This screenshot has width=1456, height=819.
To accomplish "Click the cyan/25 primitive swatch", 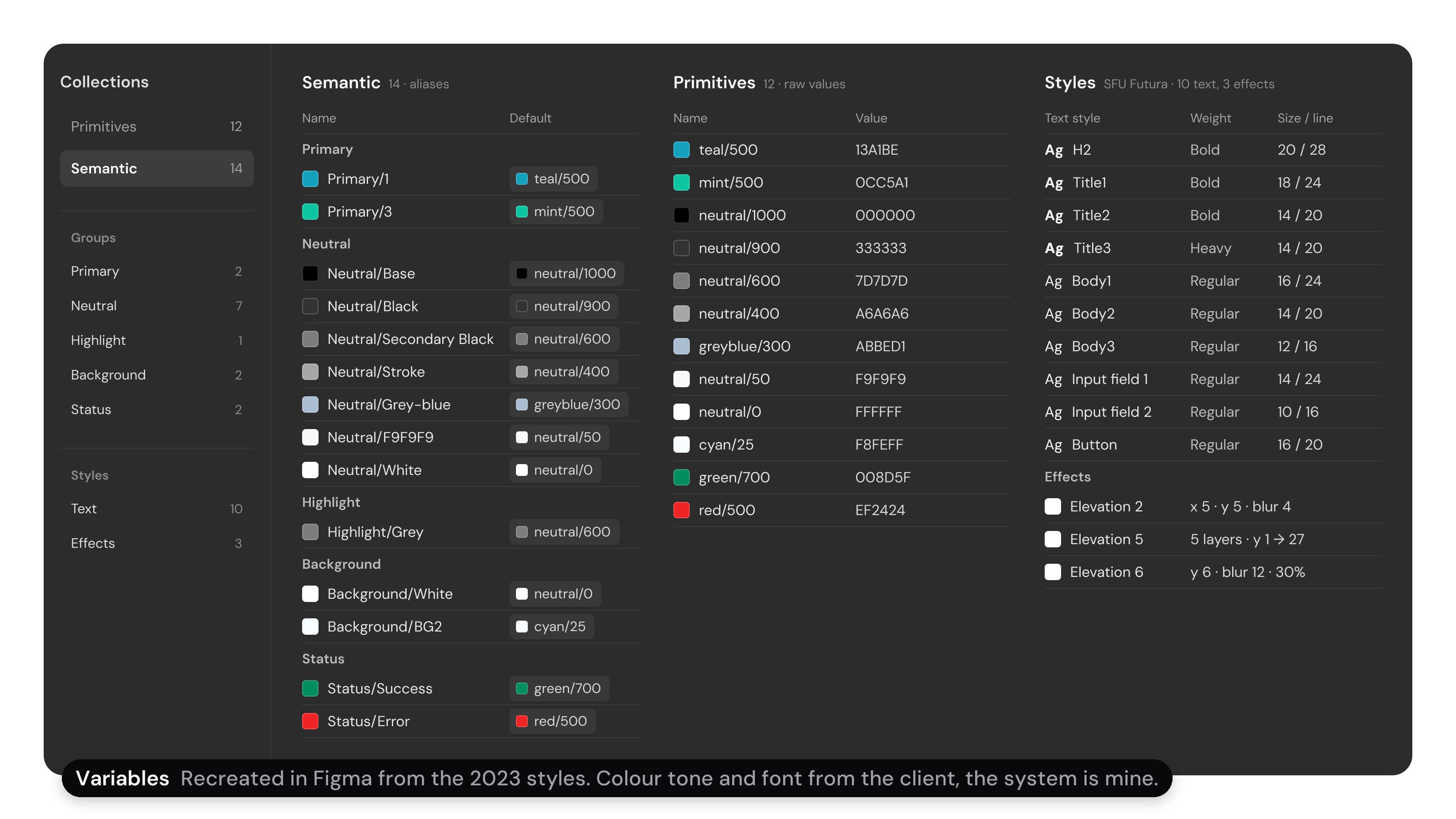I will point(682,445).
